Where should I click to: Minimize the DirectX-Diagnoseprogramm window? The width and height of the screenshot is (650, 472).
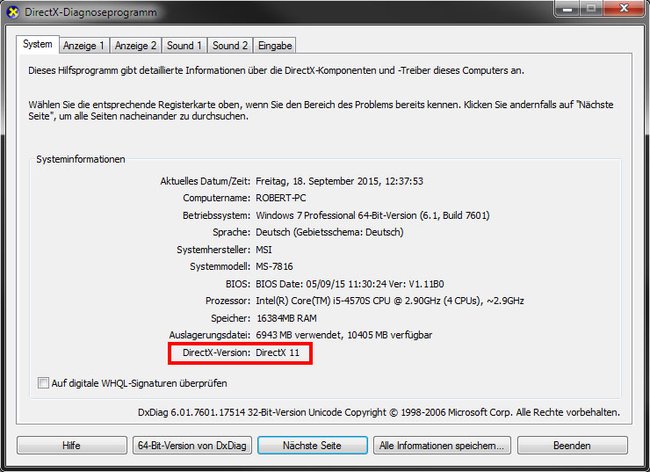coord(568,8)
